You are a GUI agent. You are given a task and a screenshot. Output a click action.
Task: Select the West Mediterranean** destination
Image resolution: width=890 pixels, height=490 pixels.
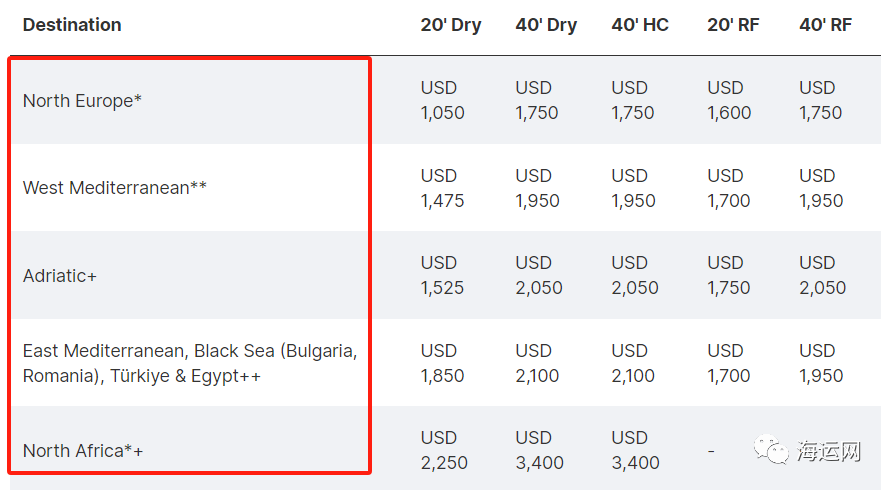coord(115,188)
